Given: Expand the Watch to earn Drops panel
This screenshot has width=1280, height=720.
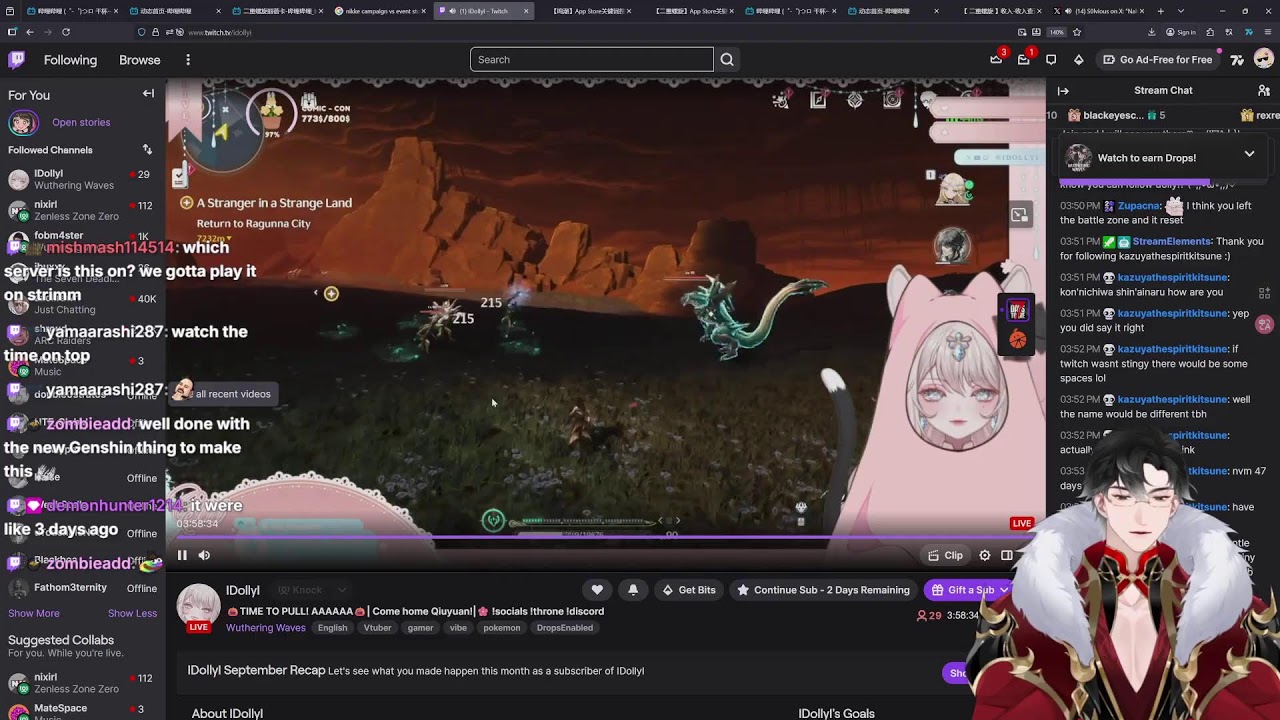Looking at the screenshot, I should click(x=1249, y=154).
